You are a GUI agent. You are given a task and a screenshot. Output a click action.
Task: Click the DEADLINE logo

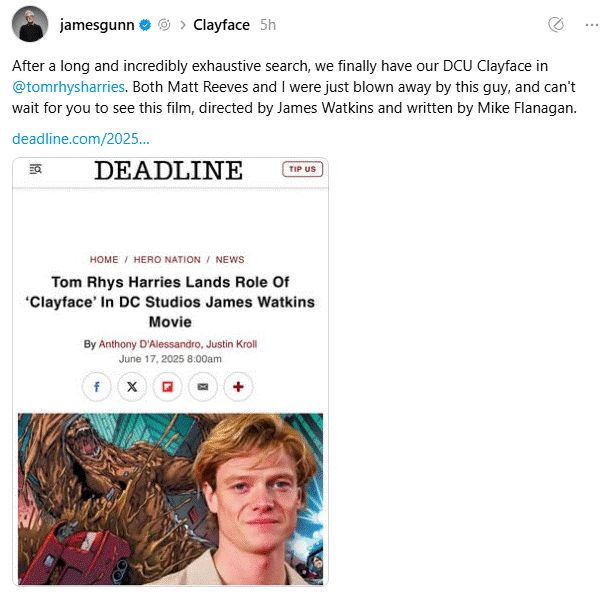point(168,170)
